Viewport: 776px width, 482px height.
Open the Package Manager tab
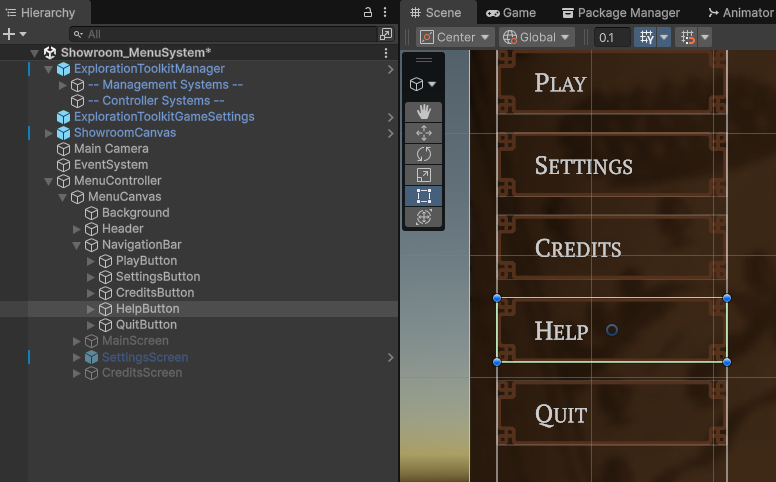[620, 13]
